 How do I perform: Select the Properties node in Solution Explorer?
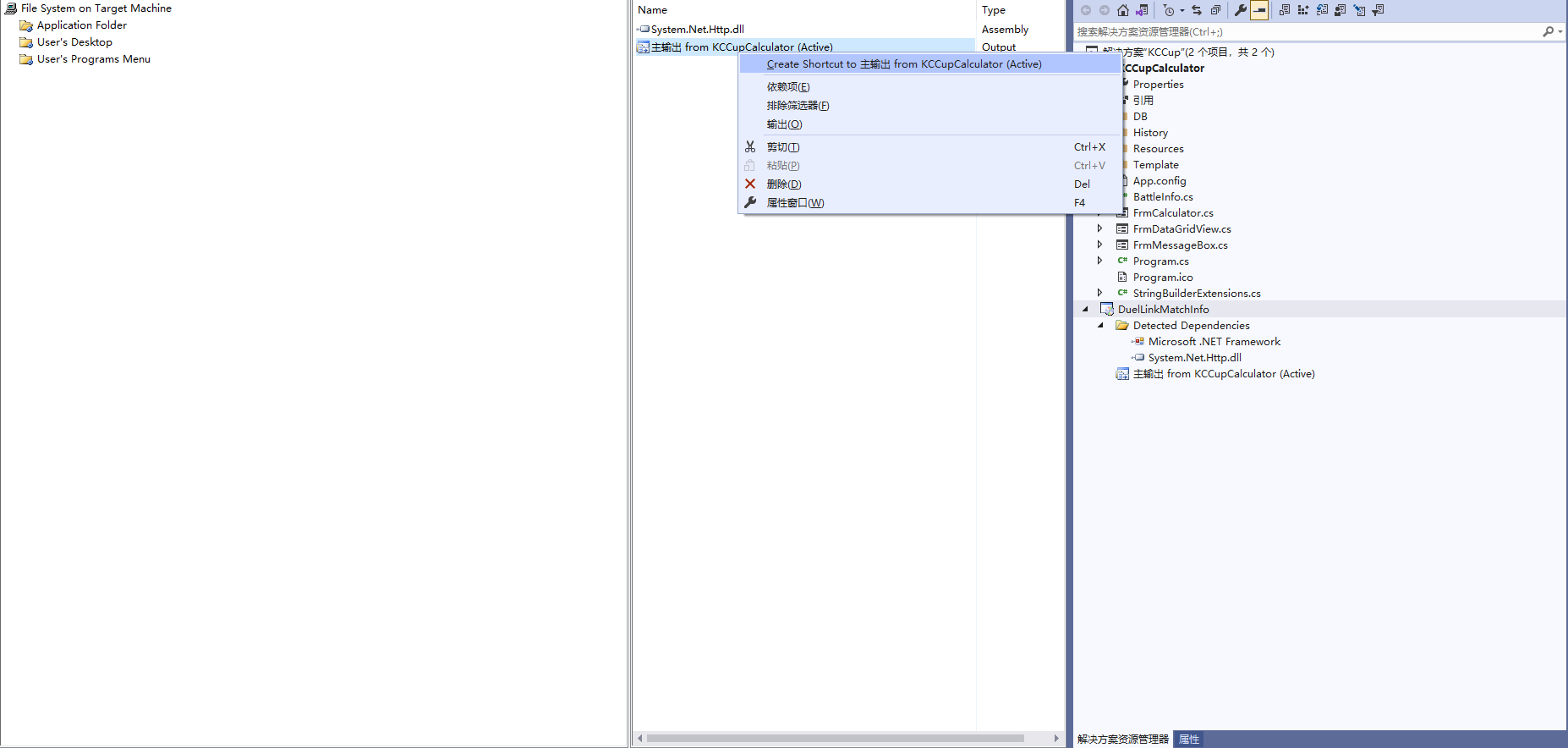[1158, 85]
